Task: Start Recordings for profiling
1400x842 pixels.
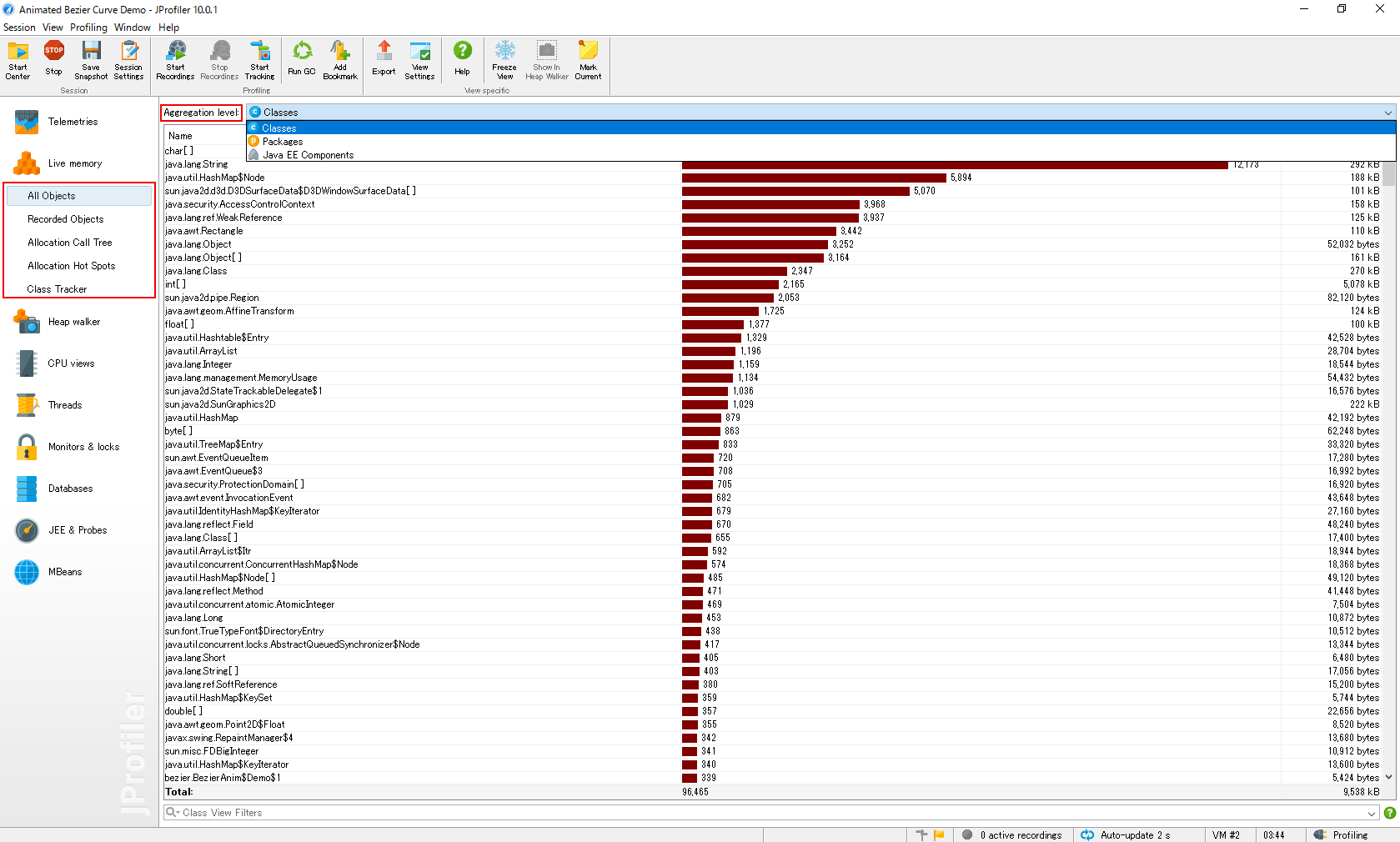Action: pyautogui.click(x=175, y=60)
